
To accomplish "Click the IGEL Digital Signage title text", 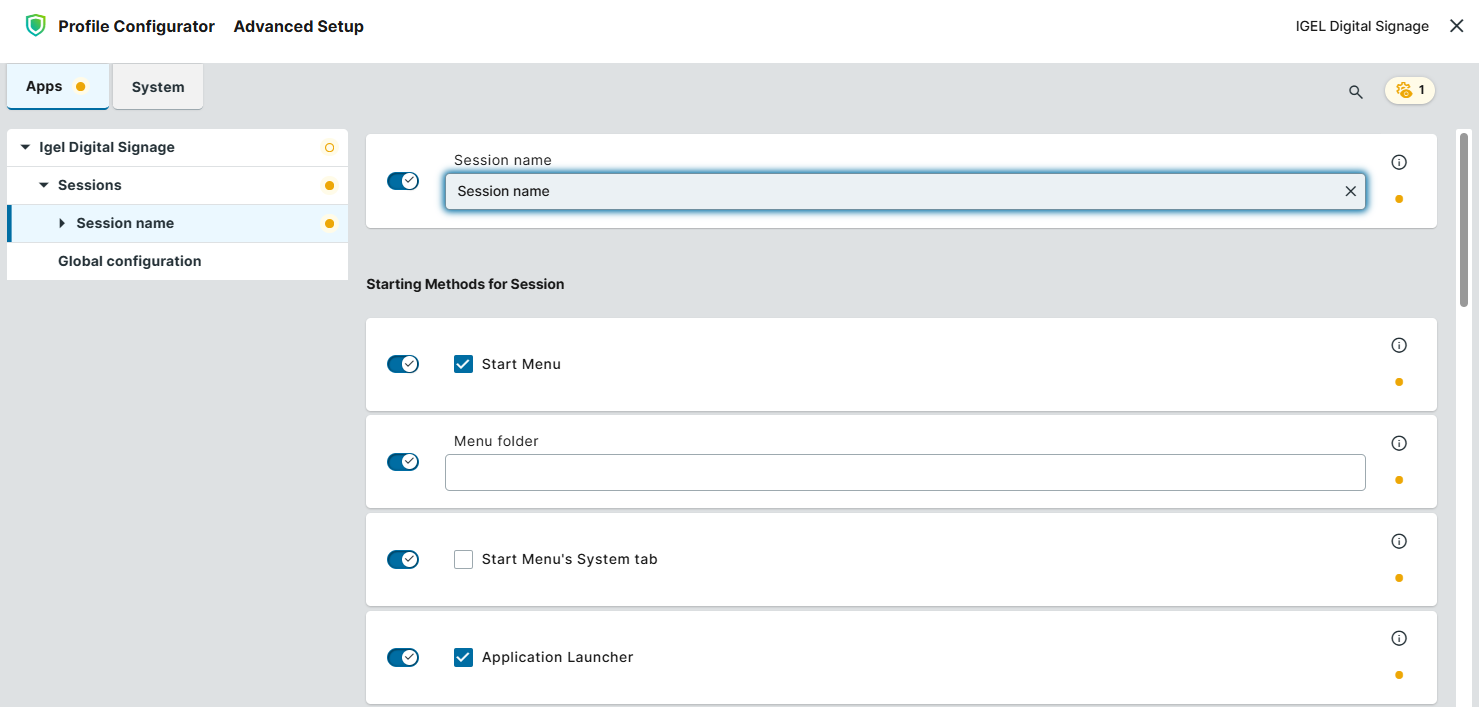I will click(1362, 26).
